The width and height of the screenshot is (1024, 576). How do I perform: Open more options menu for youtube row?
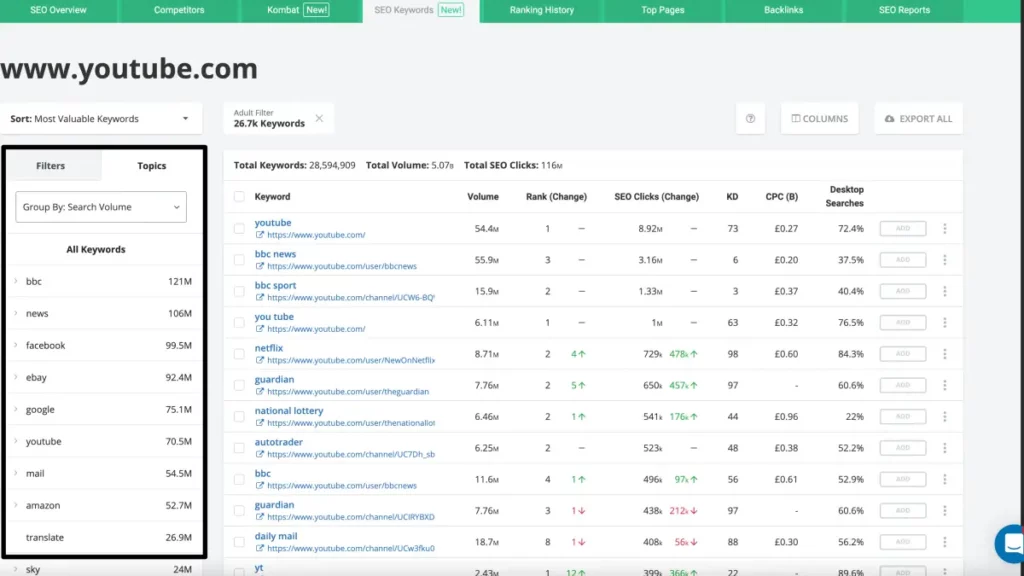click(x=944, y=229)
